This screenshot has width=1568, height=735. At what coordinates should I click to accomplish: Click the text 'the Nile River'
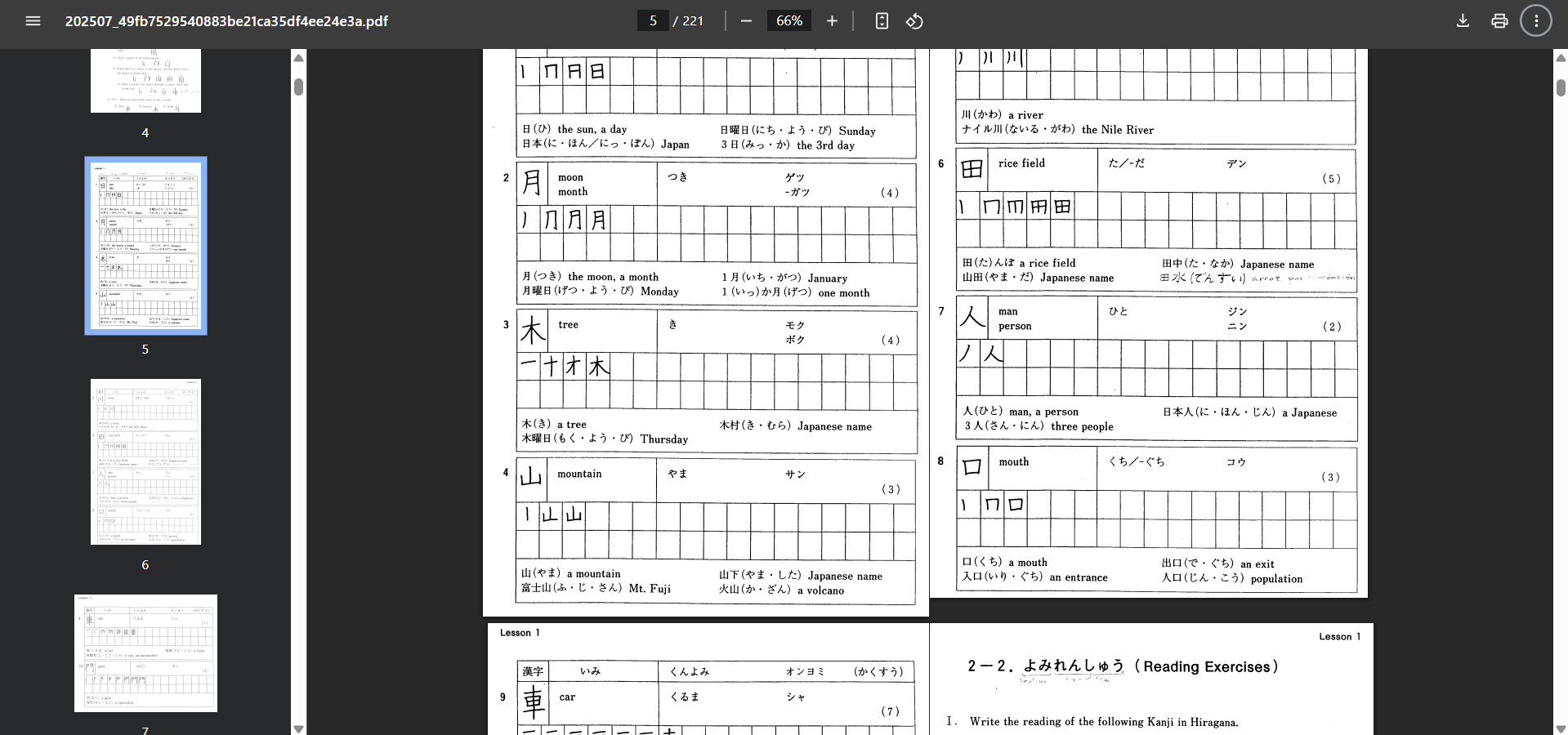pos(1117,130)
